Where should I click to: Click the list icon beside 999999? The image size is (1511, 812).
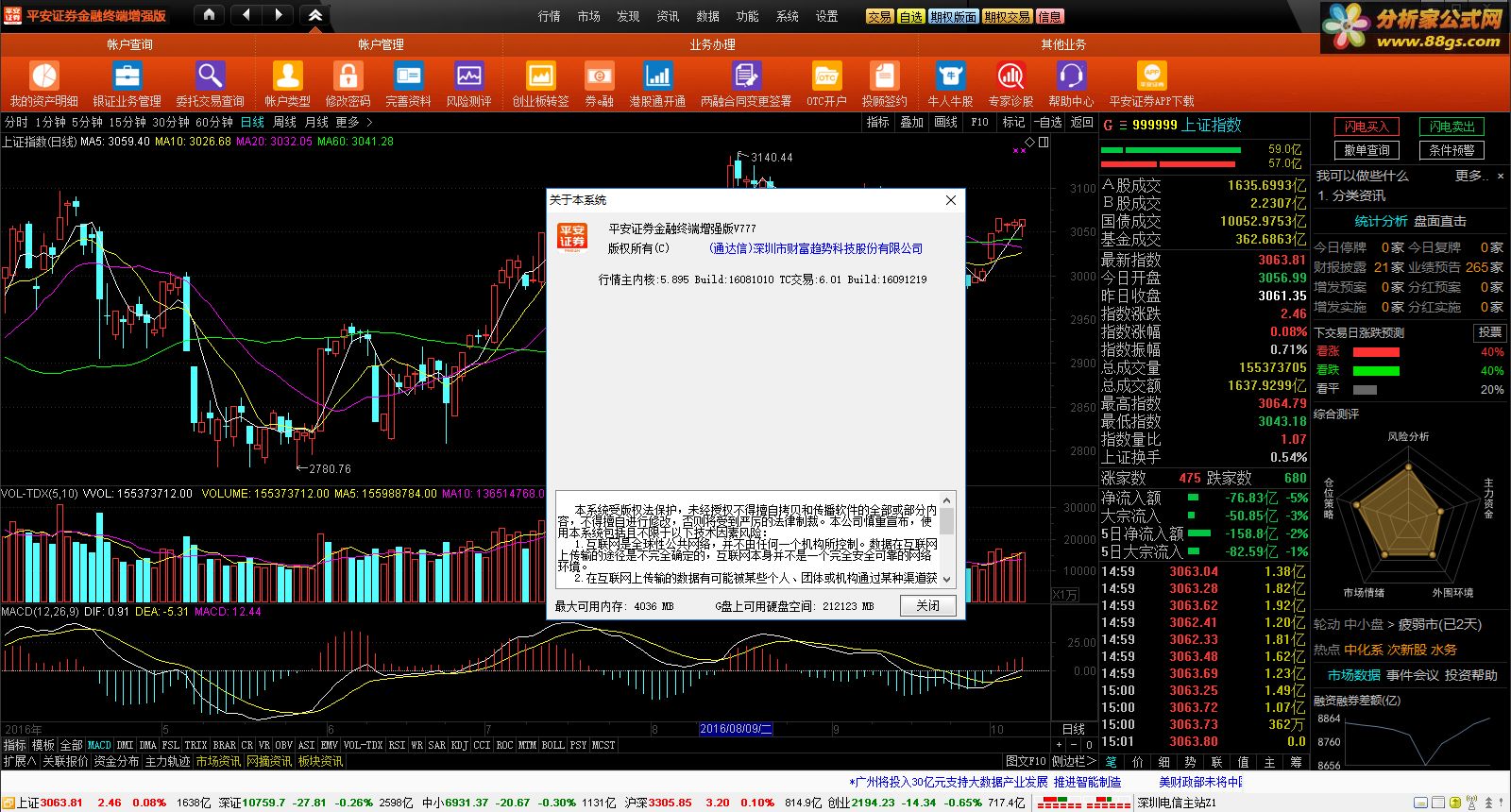(x=1123, y=125)
